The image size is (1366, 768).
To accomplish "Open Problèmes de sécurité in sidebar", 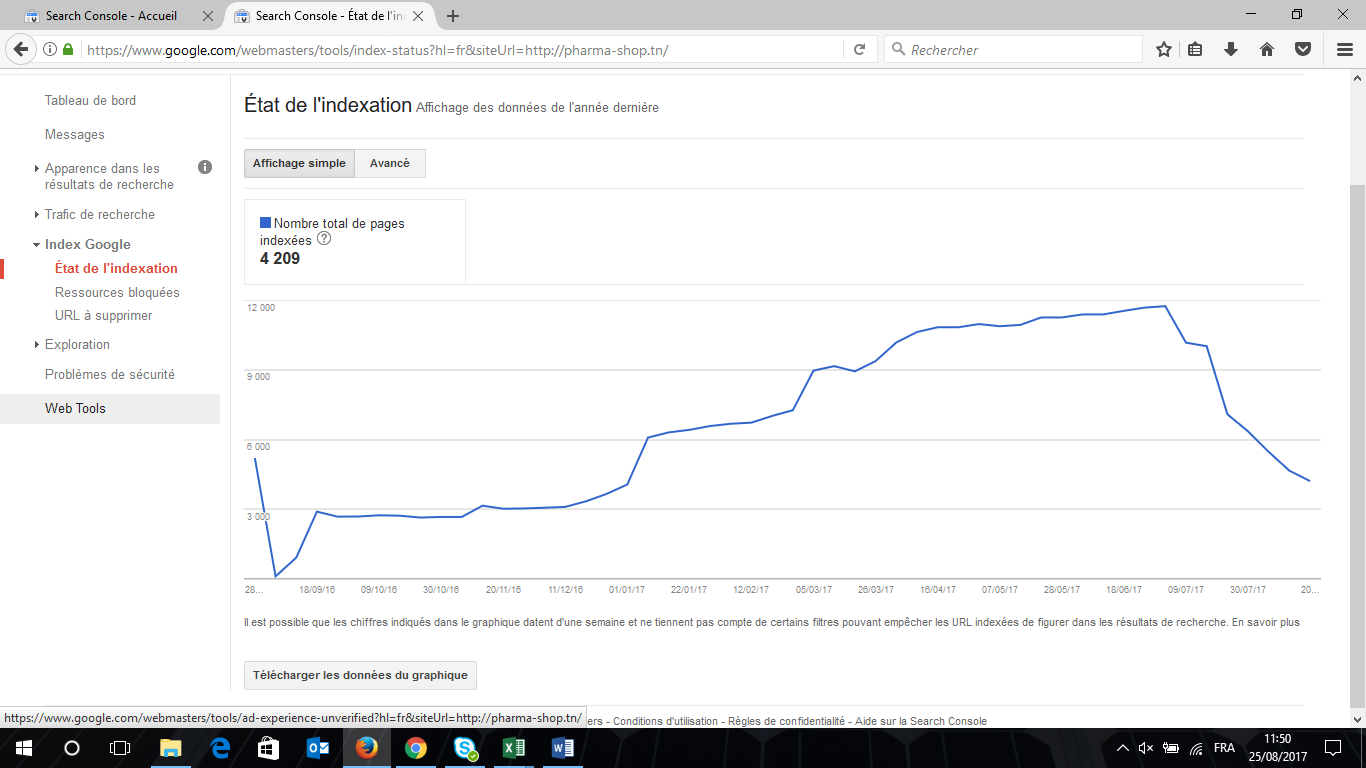I will pyautogui.click(x=110, y=374).
